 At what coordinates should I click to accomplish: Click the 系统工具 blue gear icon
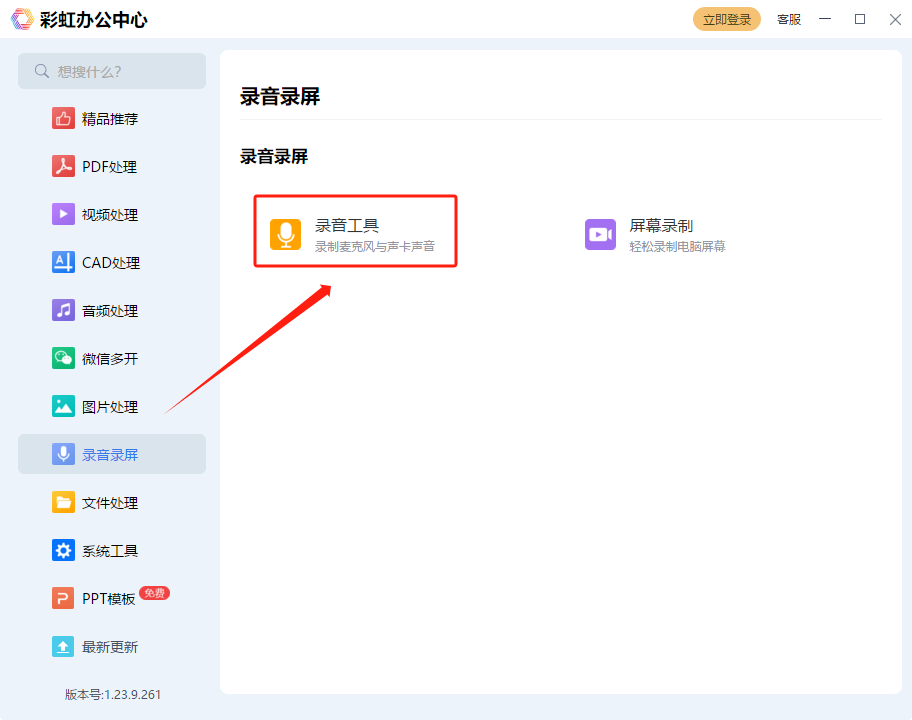[63, 550]
